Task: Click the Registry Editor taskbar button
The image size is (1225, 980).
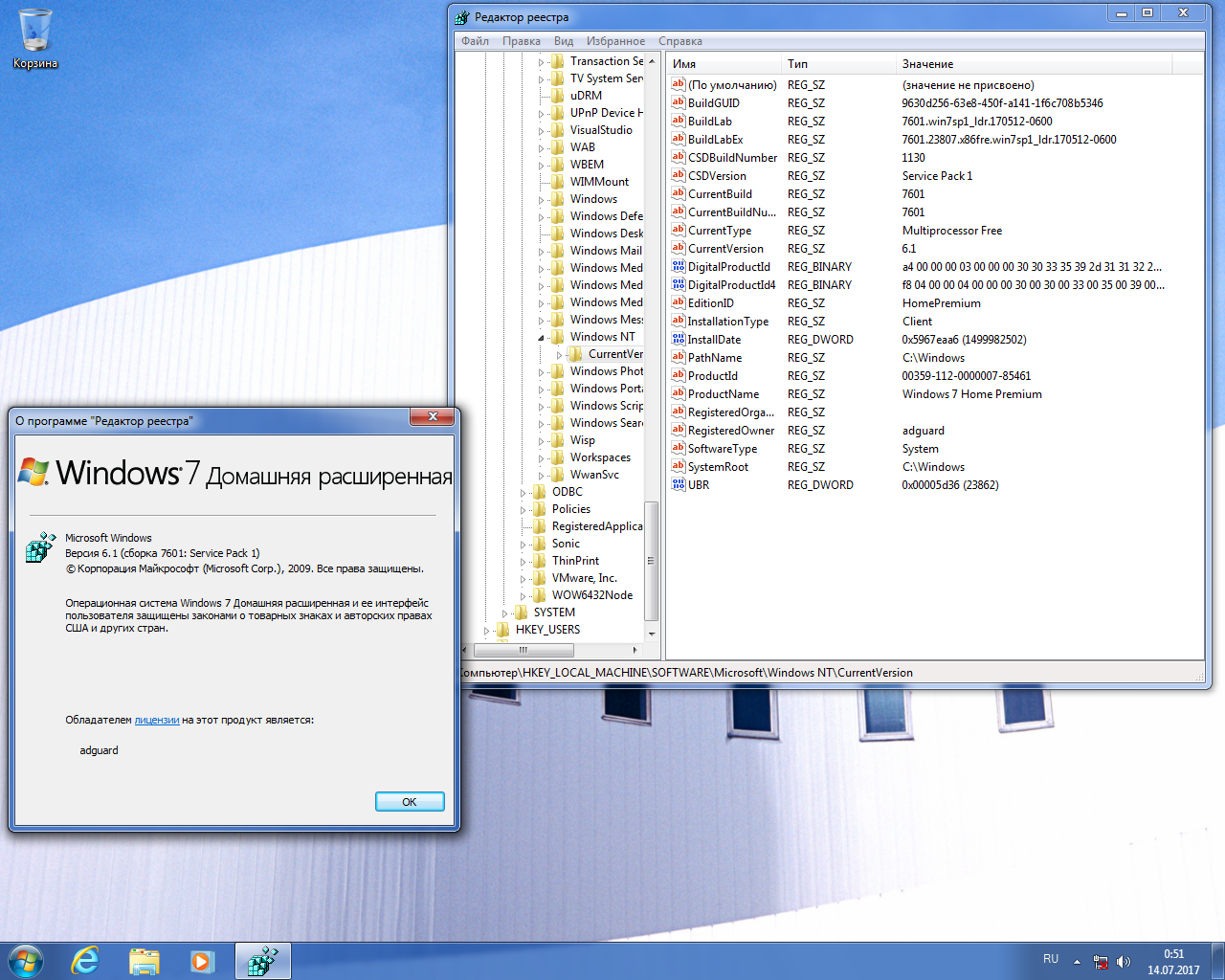Action: (262, 961)
